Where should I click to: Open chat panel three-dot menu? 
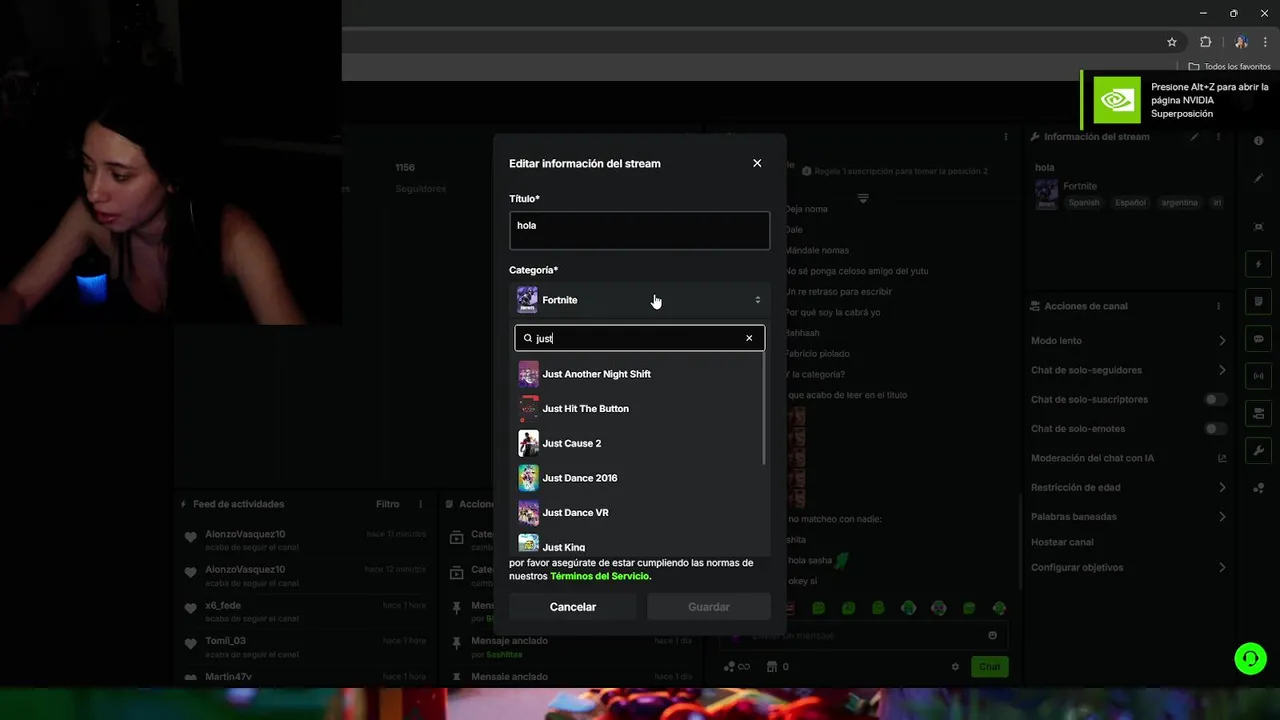coord(1006,137)
